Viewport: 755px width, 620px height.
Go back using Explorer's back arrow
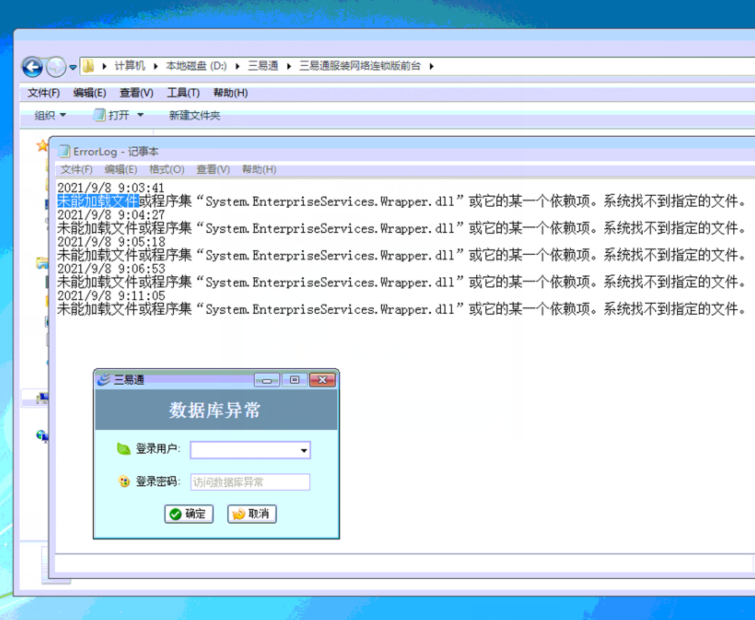32,67
